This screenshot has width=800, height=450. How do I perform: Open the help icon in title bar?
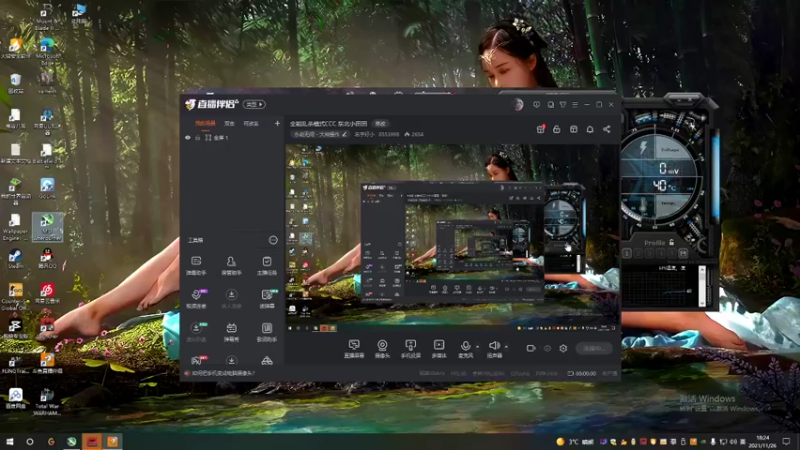pos(551,105)
